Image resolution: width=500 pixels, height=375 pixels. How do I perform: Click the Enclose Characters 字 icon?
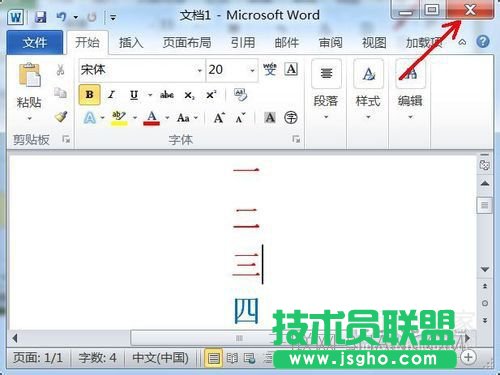tap(291, 118)
